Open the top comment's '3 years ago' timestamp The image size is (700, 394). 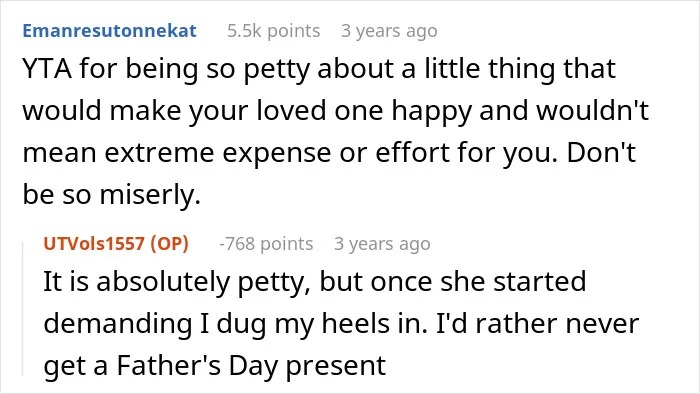pyautogui.click(x=389, y=31)
